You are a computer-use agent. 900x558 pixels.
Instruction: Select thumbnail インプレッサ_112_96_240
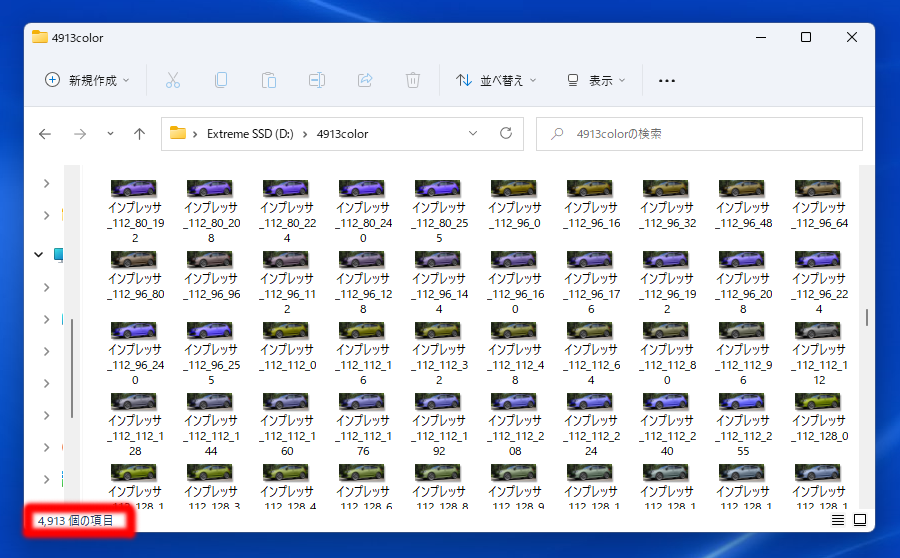pos(134,330)
